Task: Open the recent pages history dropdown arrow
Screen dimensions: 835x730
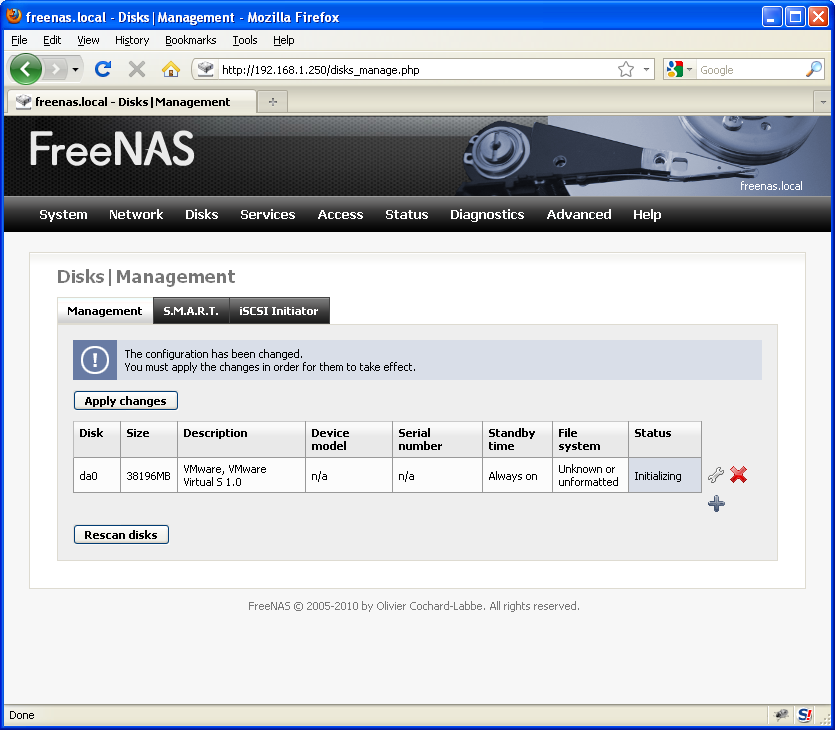Action: pyautogui.click(x=76, y=70)
